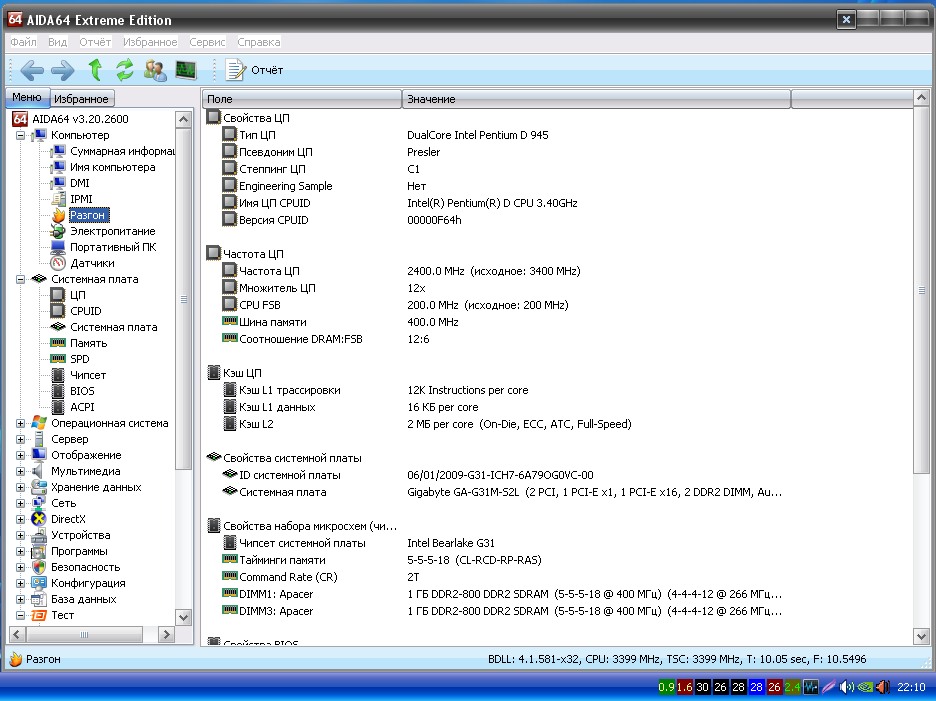Click the Поле column header
This screenshot has width=936, height=701.
(x=302, y=99)
